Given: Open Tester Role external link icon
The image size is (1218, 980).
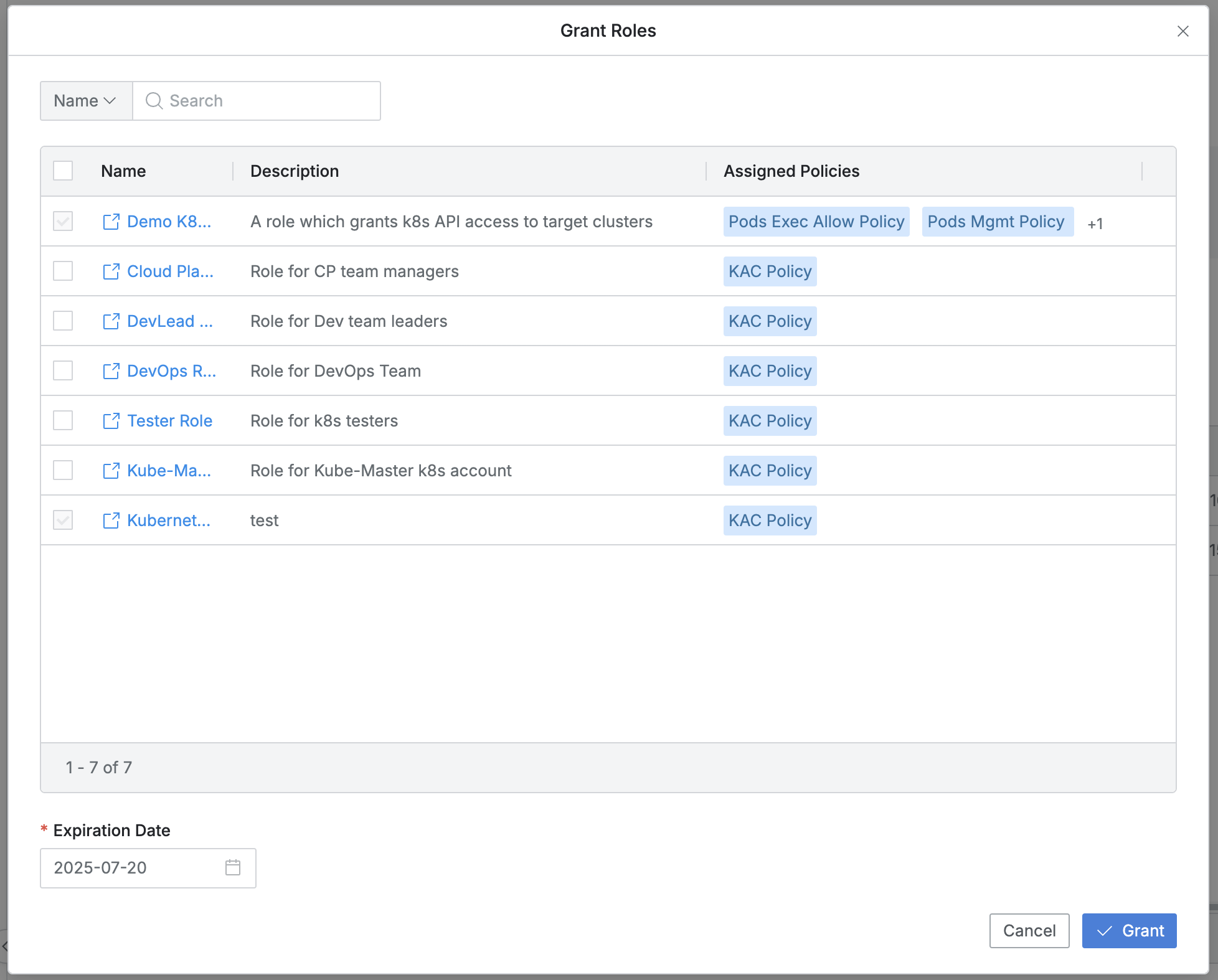Looking at the screenshot, I should click(111, 421).
